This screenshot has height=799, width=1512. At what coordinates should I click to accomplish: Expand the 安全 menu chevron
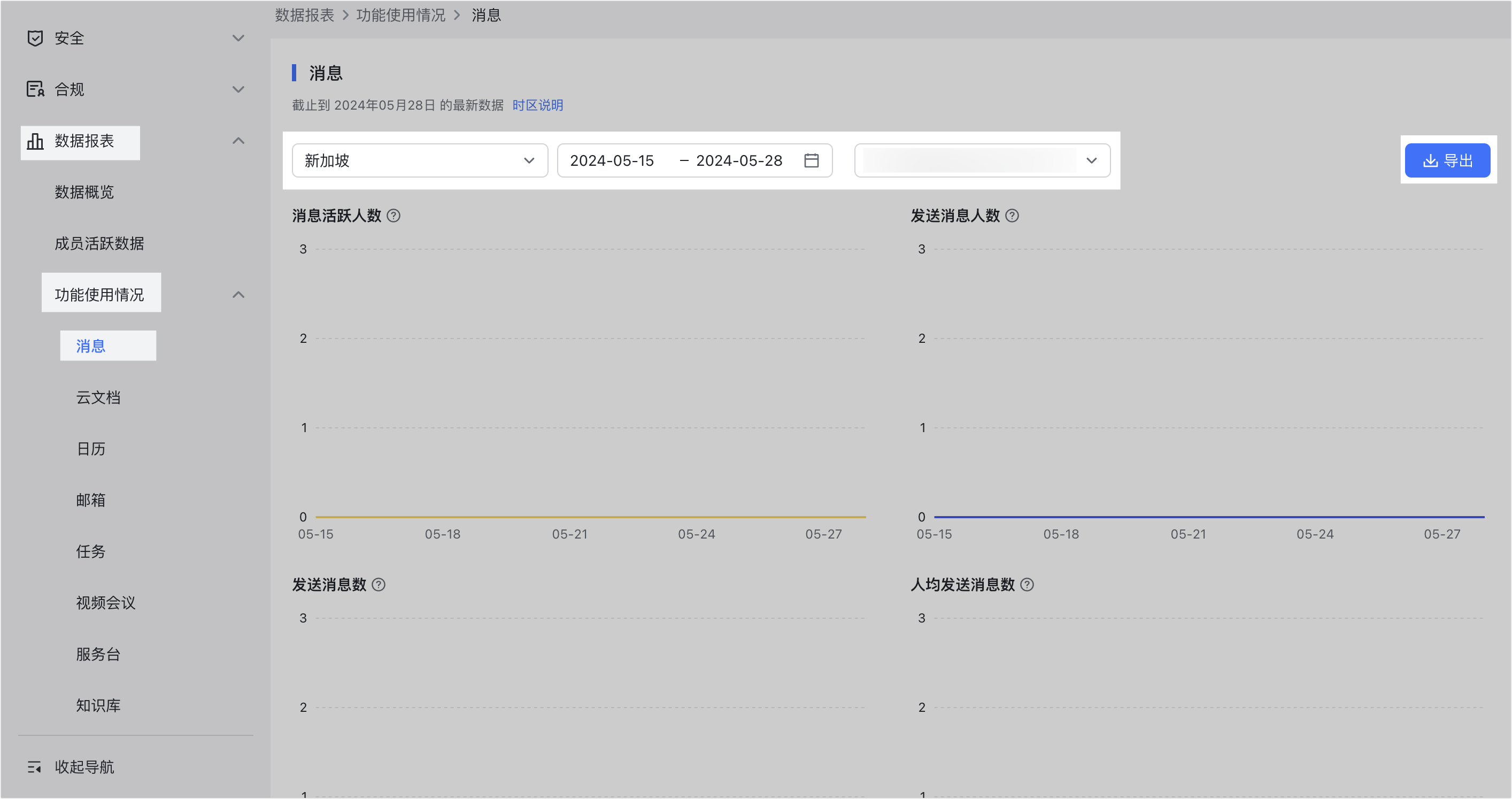pos(238,38)
